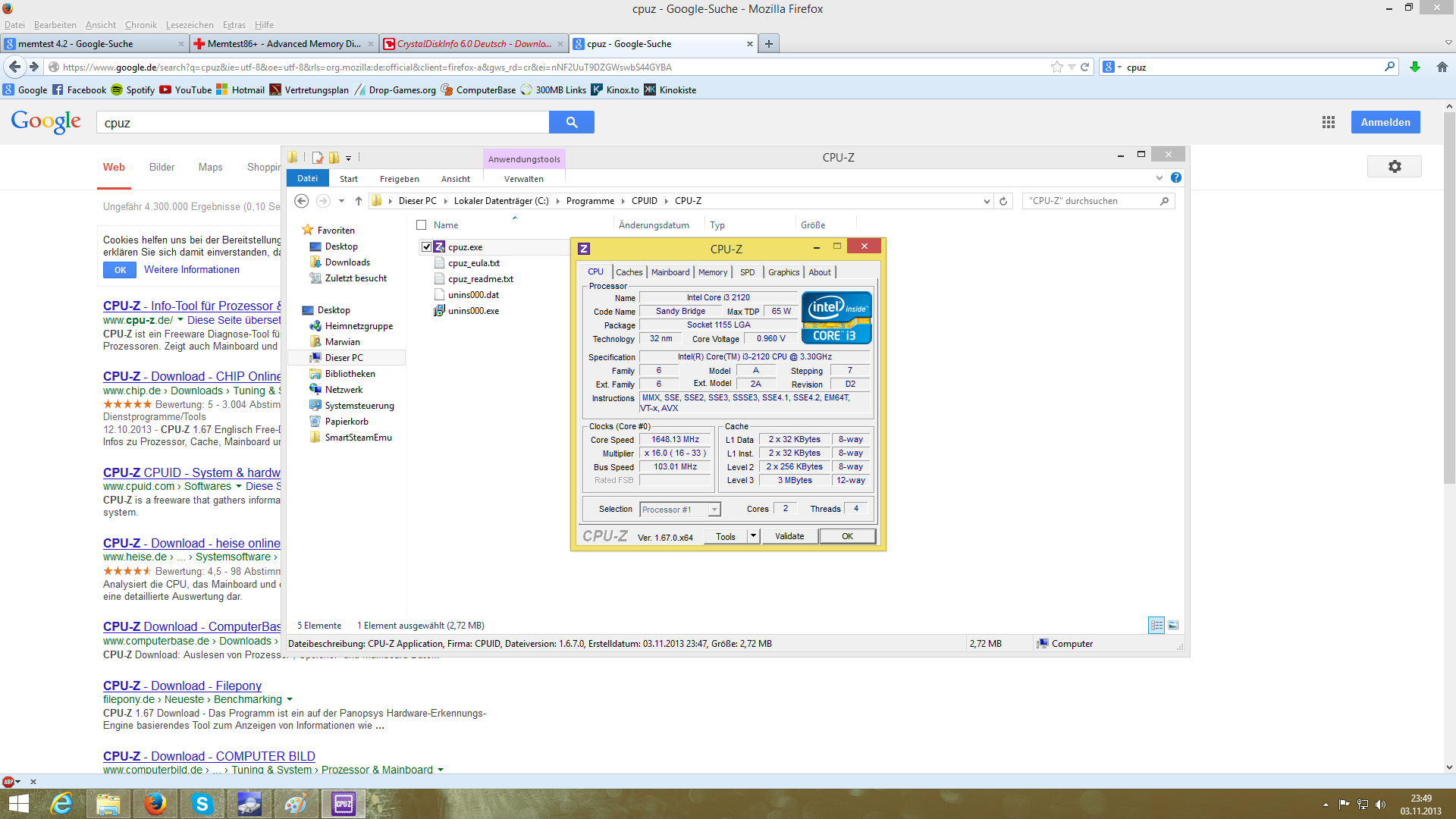The width and height of the screenshot is (1456, 819).
Task: Toggle the select-all checkbox beside Name
Action: pos(422,225)
